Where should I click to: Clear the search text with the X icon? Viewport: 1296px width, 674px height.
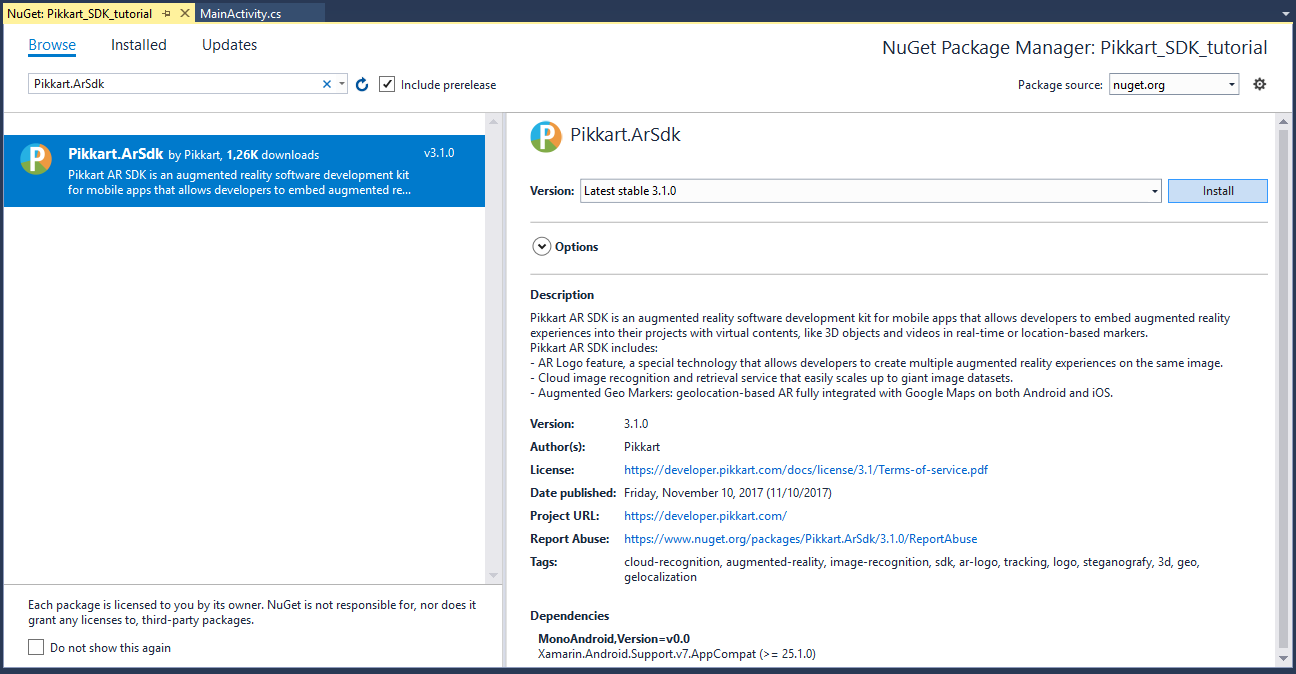(x=326, y=84)
